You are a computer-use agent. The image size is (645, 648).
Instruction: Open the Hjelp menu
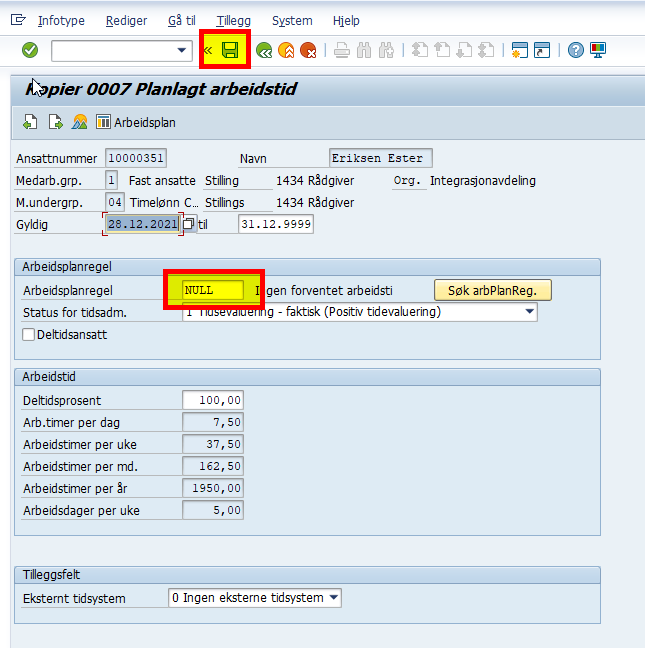[346, 21]
